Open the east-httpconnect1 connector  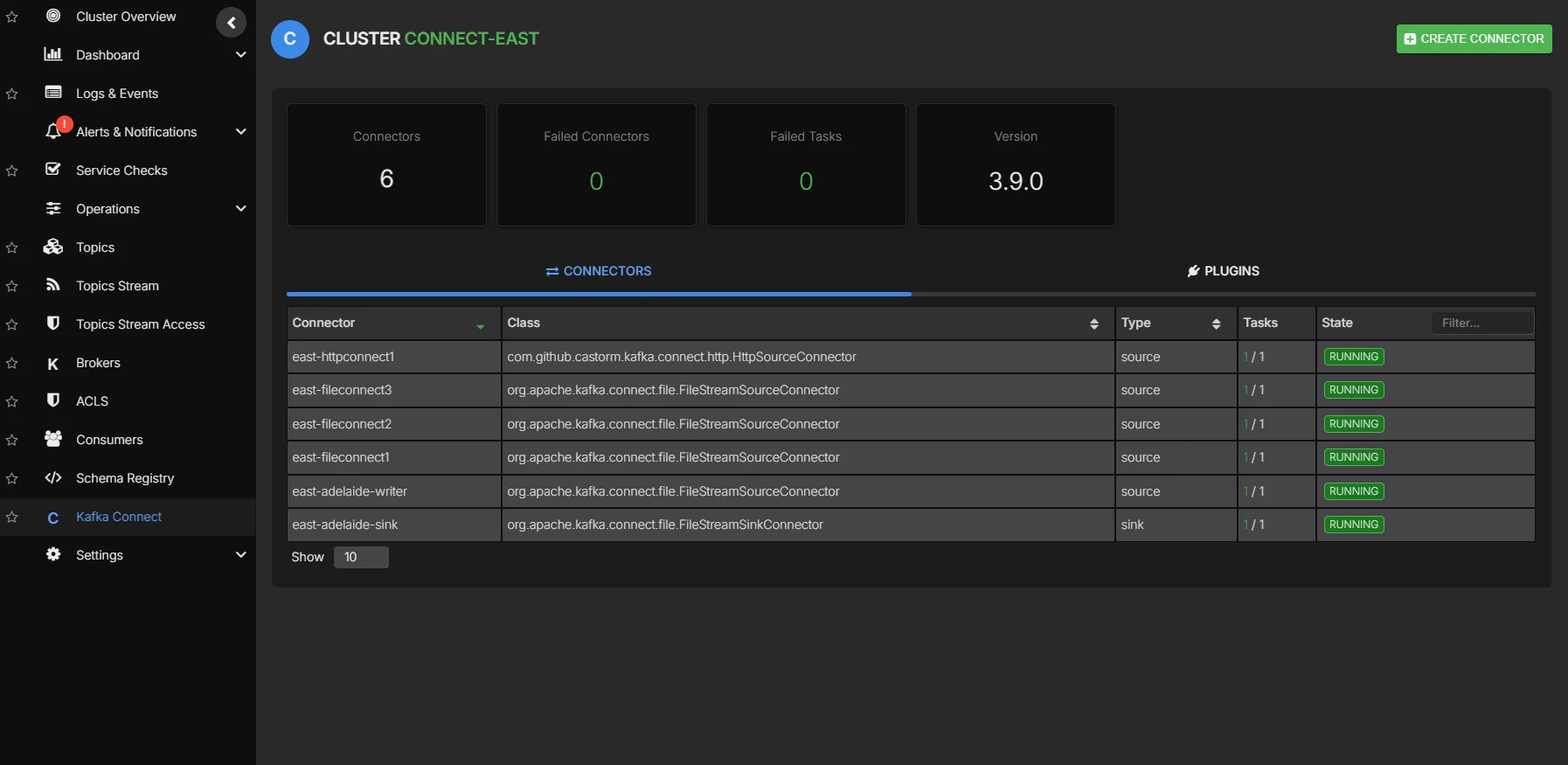click(343, 357)
